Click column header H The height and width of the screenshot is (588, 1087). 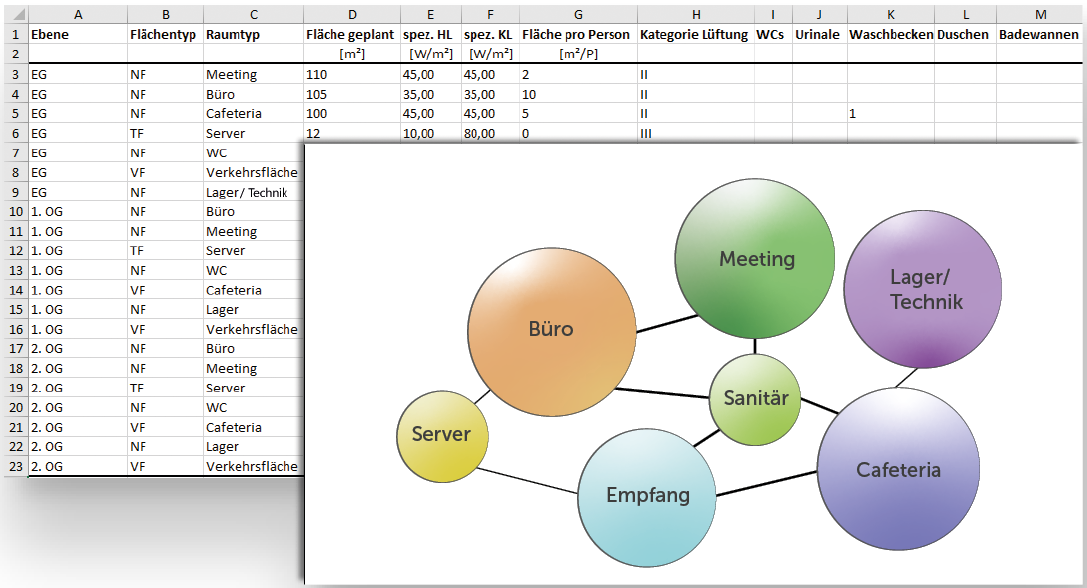click(695, 13)
